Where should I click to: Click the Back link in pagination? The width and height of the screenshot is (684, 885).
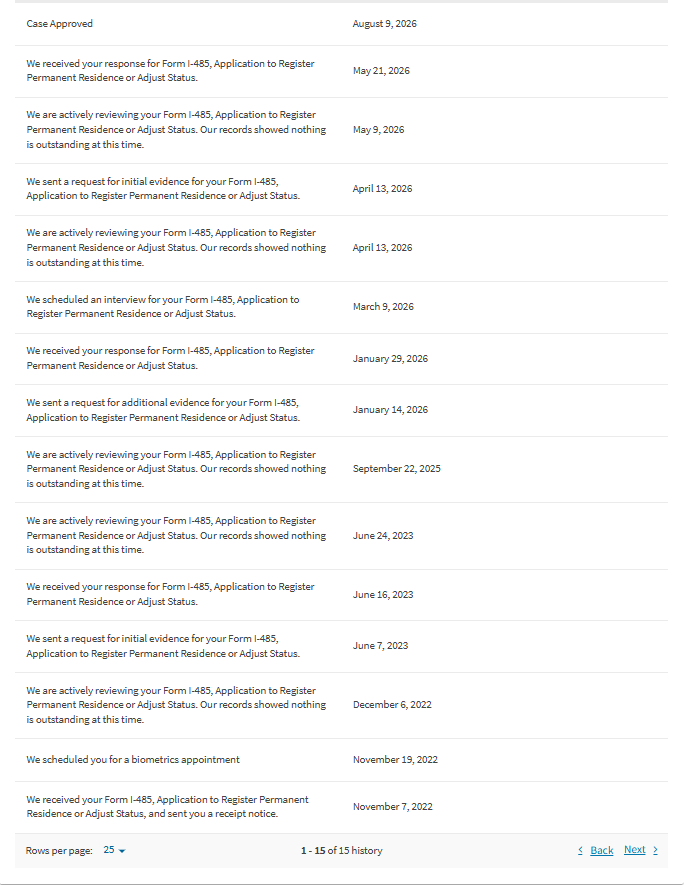[x=602, y=850]
